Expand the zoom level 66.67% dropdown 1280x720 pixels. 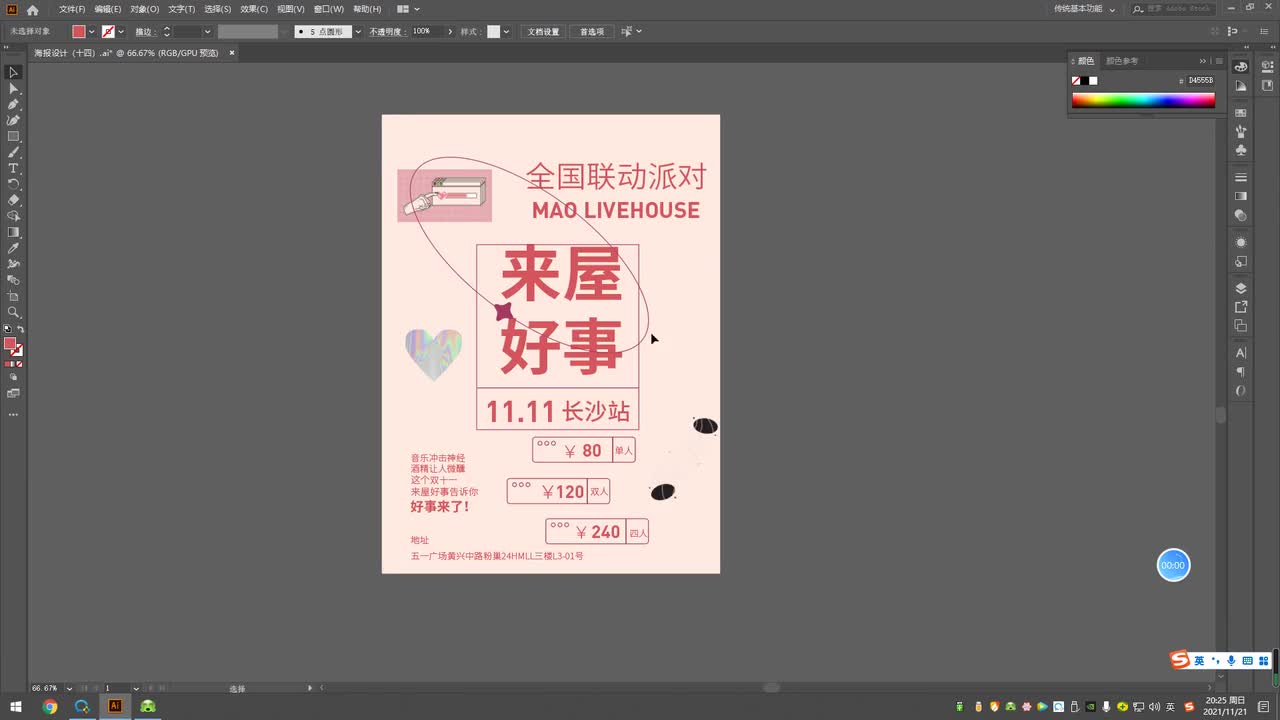coord(69,689)
